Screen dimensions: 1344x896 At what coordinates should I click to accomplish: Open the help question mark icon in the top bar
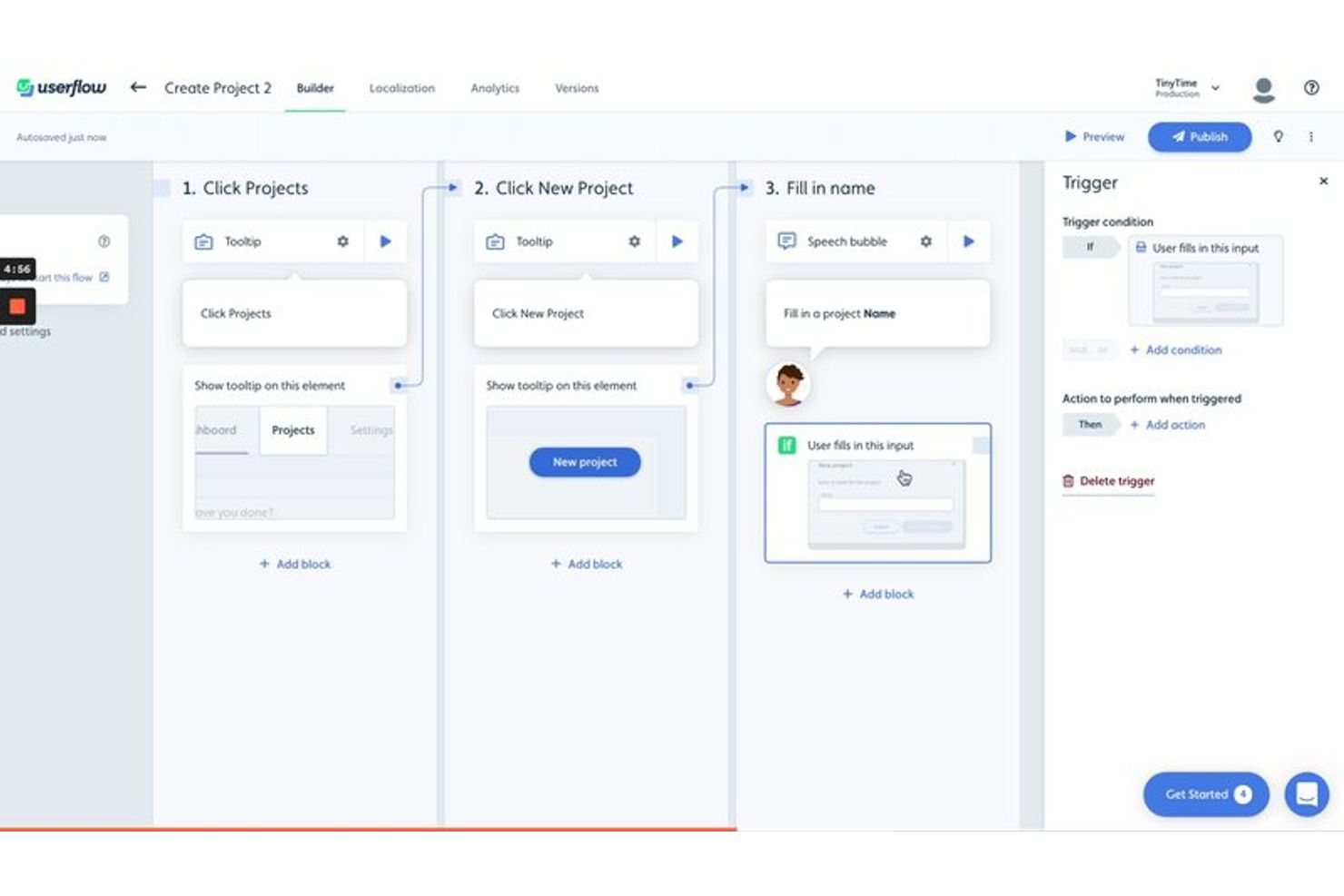point(1311,87)
